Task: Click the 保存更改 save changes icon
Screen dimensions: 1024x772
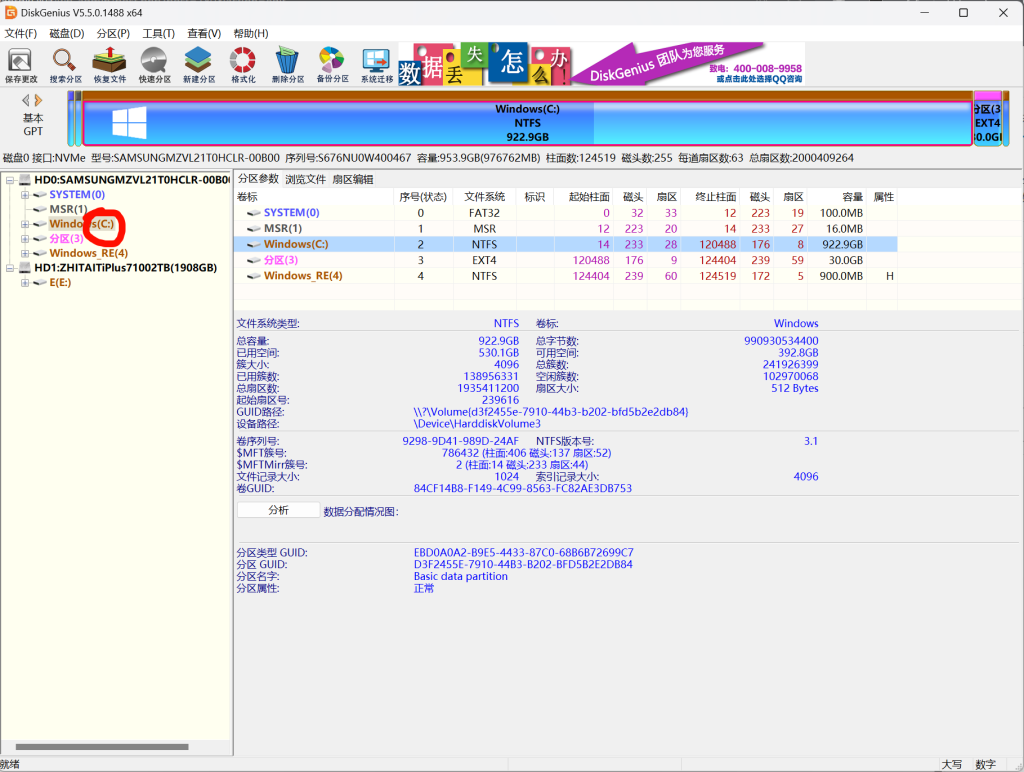Action: [x=21, y=65]
